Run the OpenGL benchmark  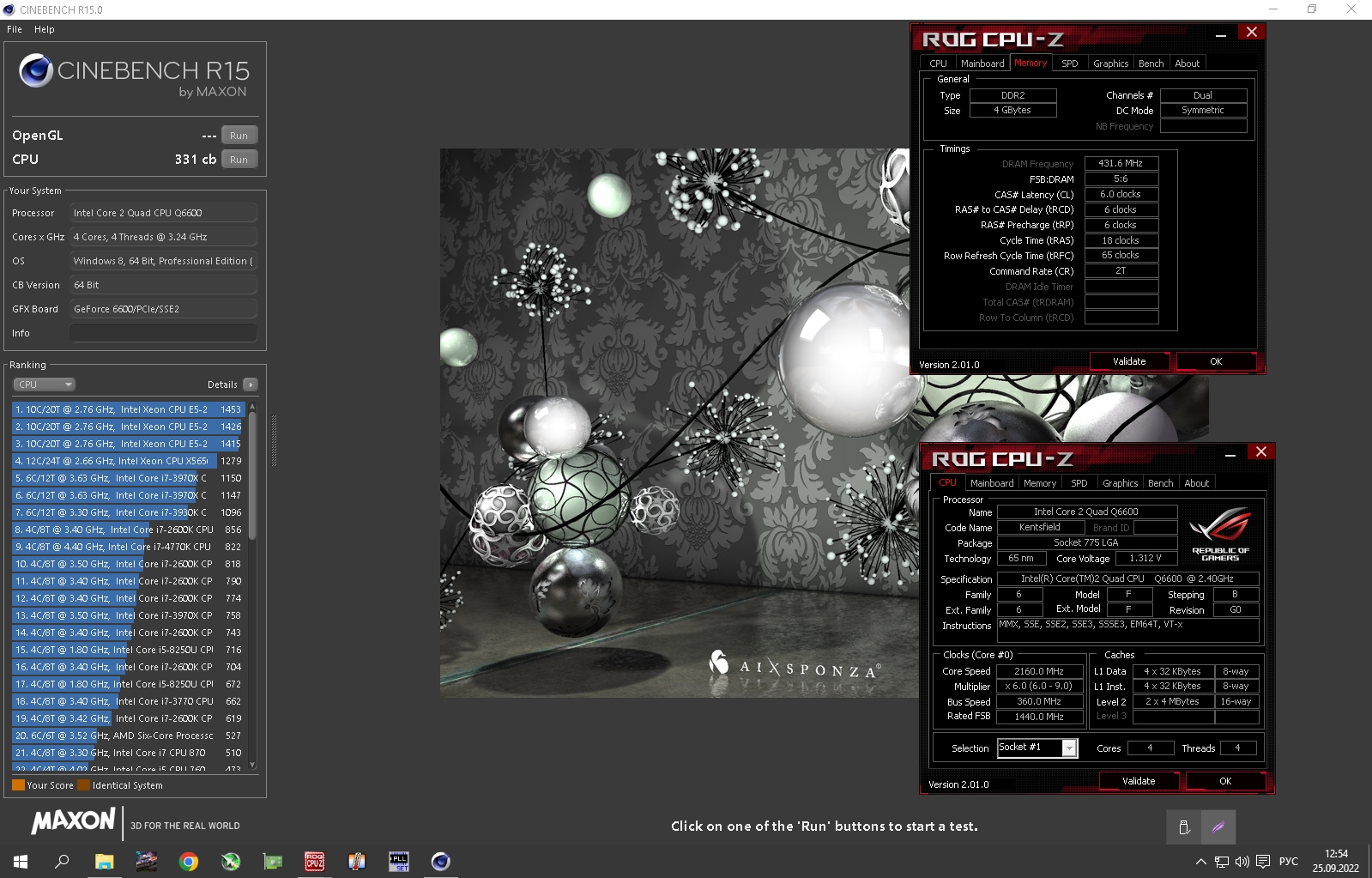point(239,136)
